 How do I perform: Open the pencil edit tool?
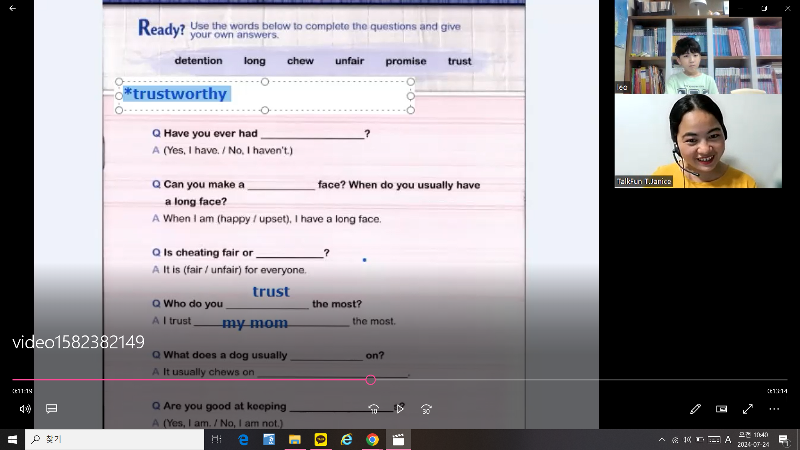point(695,408)
